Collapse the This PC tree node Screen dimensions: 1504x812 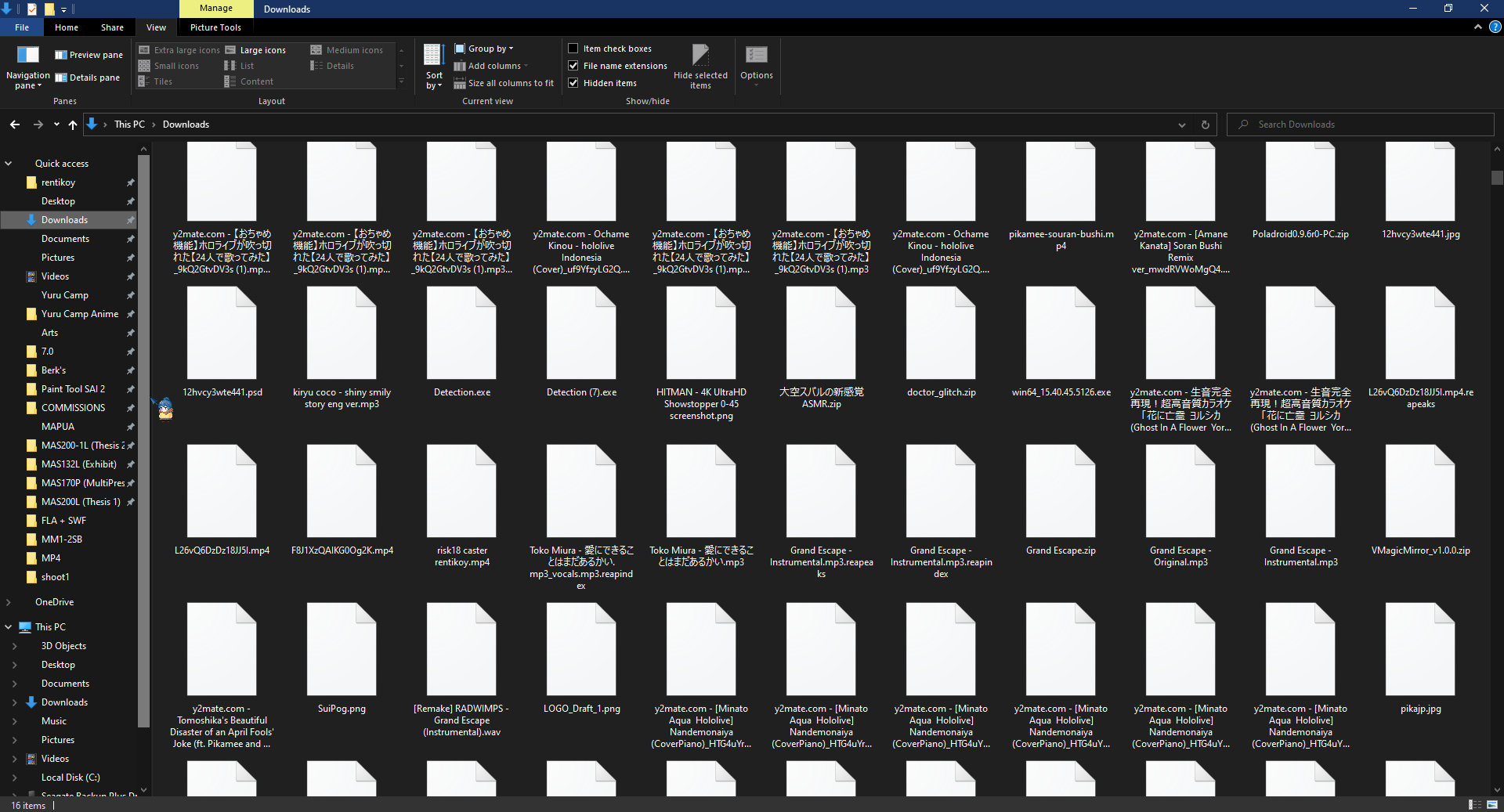[9, 626]
